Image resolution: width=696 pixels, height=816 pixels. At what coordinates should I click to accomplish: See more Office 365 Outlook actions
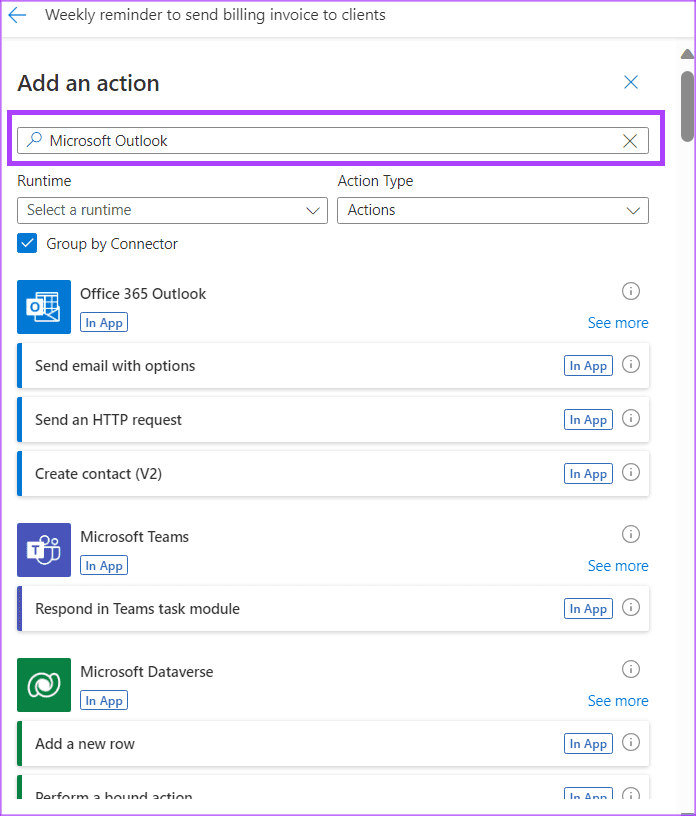point(617,323)
